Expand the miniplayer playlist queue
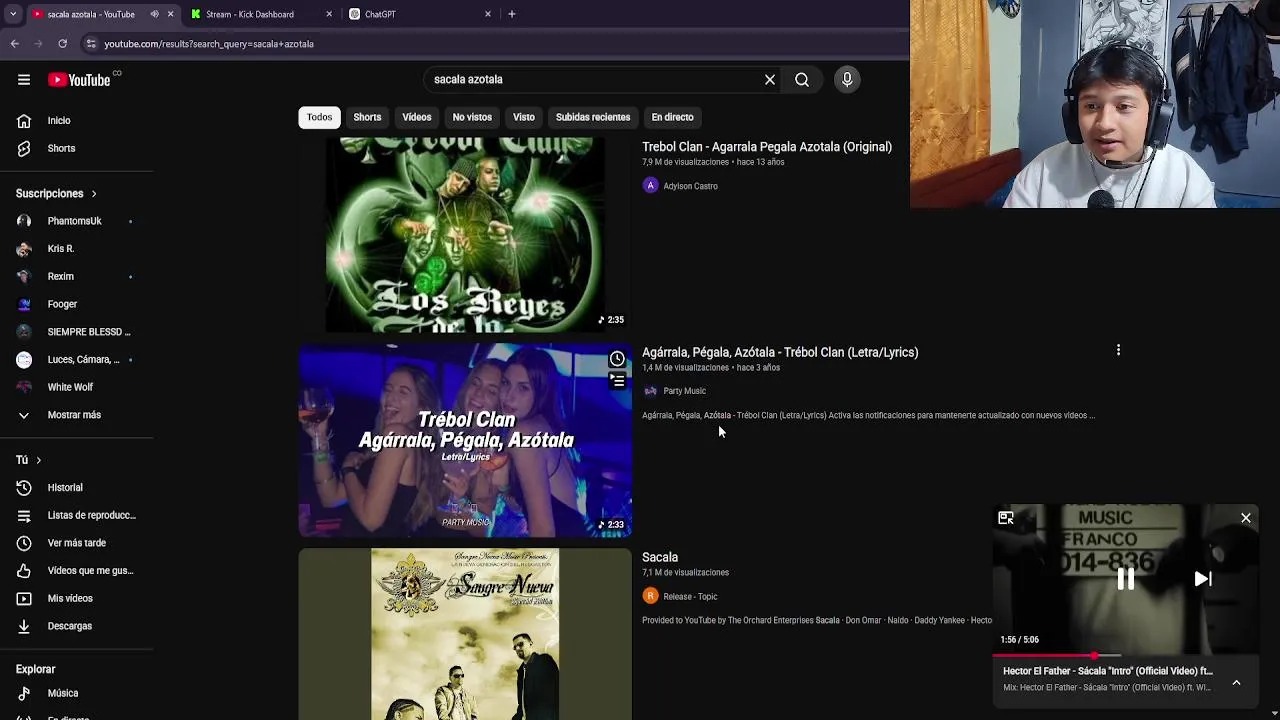Image resolution: width=1280 pixels, height=720 pixels. (x=1236, y=683)
